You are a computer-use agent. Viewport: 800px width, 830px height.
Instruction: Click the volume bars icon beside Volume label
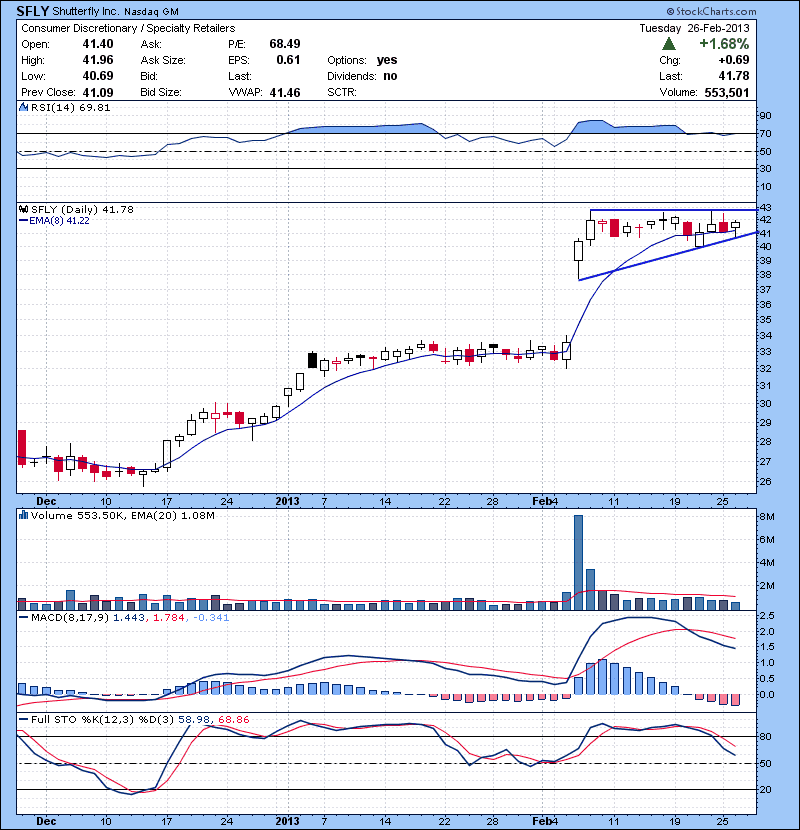[x=23, y=515]
